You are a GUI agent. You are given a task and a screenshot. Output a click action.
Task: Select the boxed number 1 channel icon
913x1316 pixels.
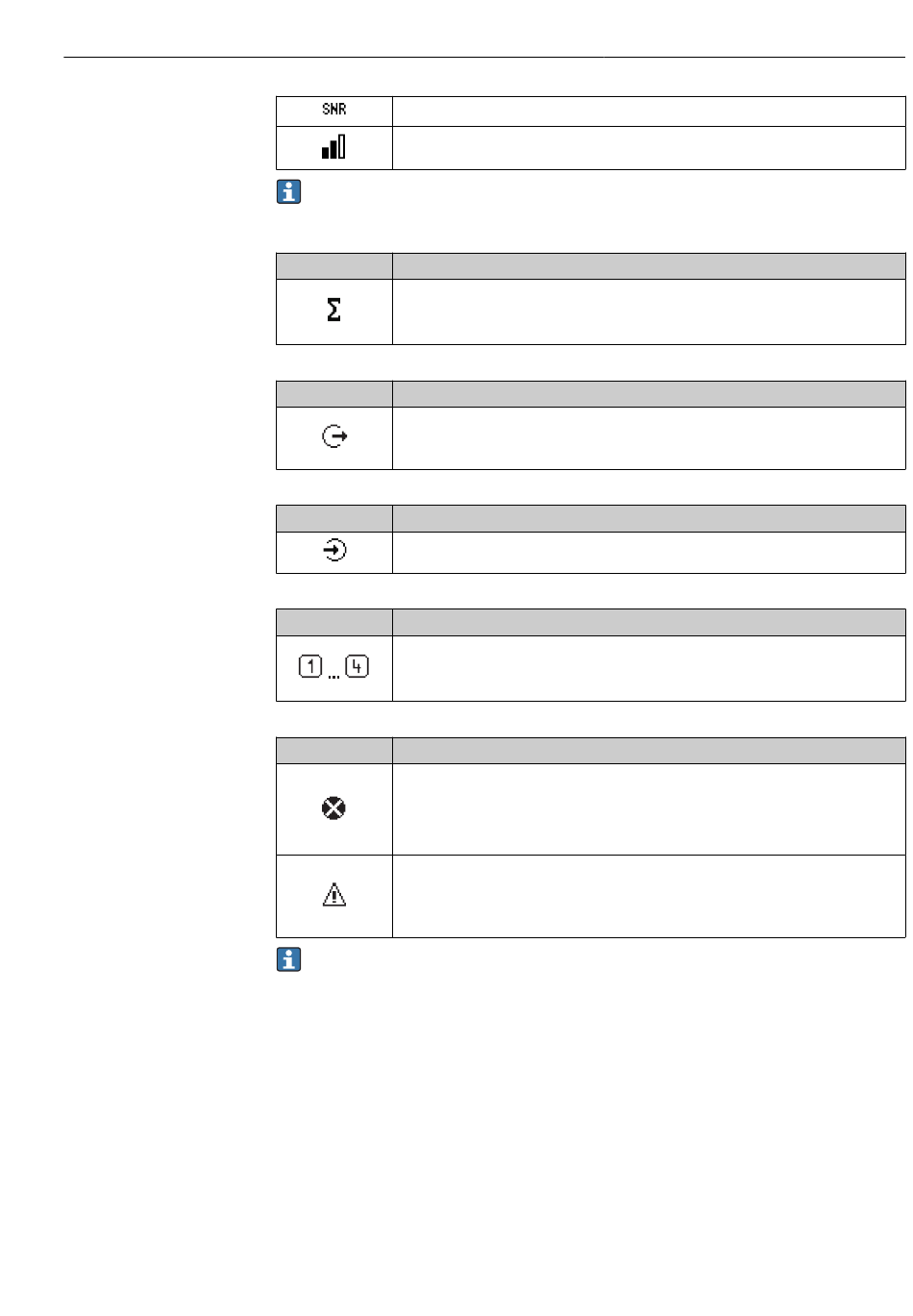click(310, 667)
